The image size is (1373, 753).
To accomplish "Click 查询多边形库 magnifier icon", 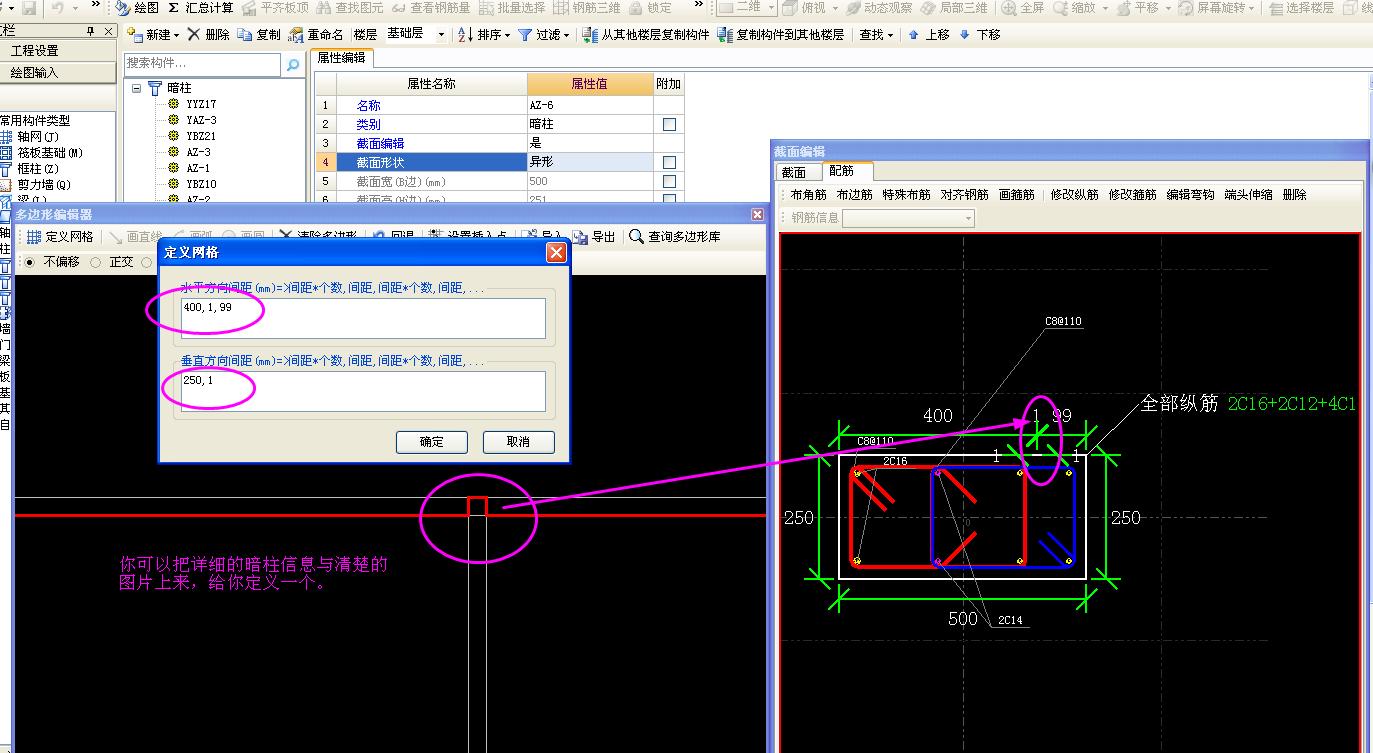I will (636, 237).
